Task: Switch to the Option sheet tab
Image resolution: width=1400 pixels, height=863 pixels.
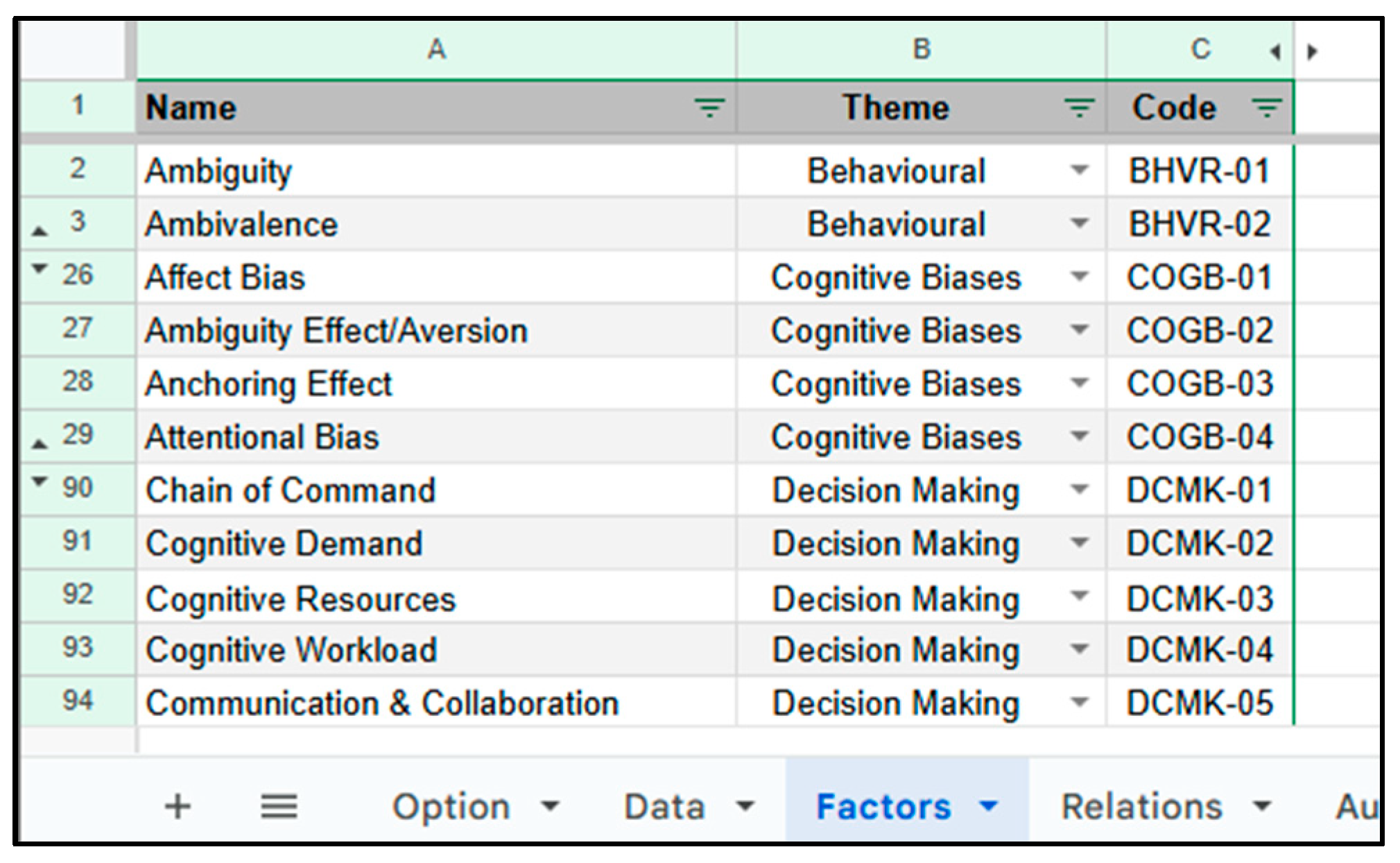Action: tap(451, 807)
